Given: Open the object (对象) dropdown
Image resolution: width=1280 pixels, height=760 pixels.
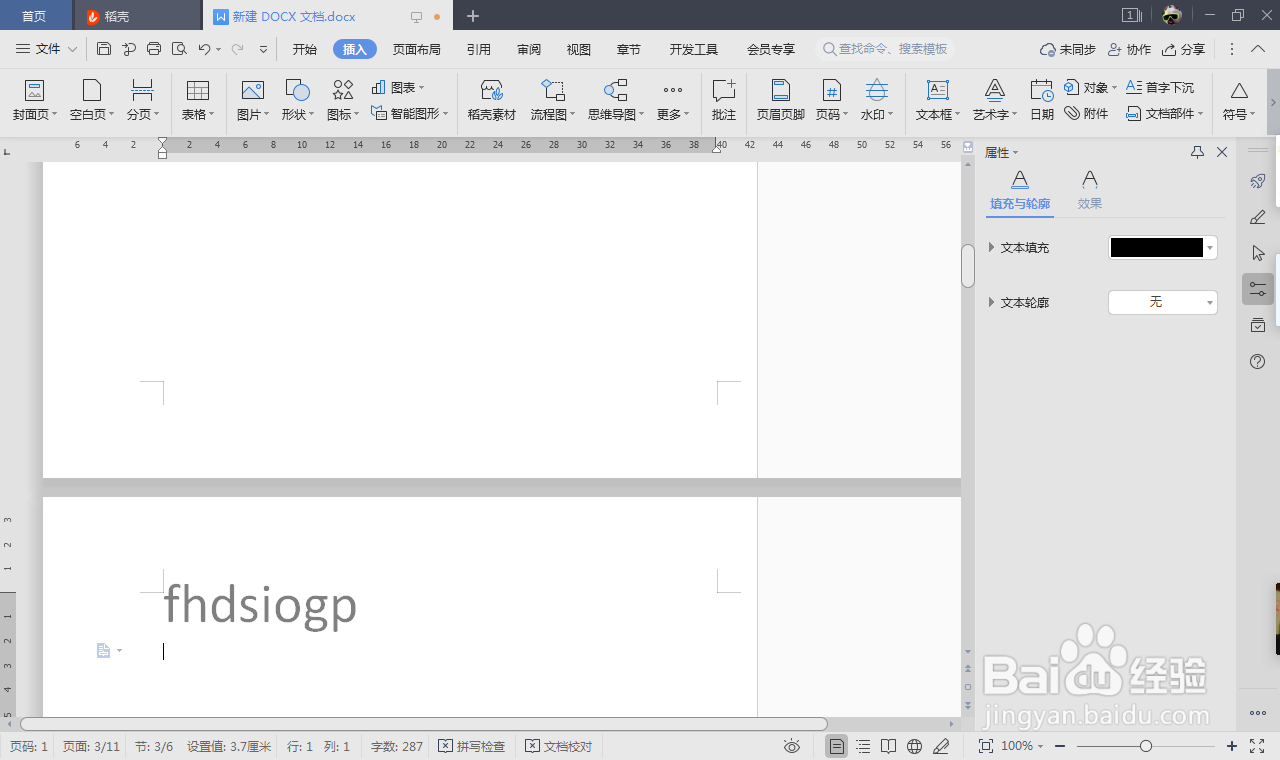Looking at the screenshot, I should (x=1090, y=88).
